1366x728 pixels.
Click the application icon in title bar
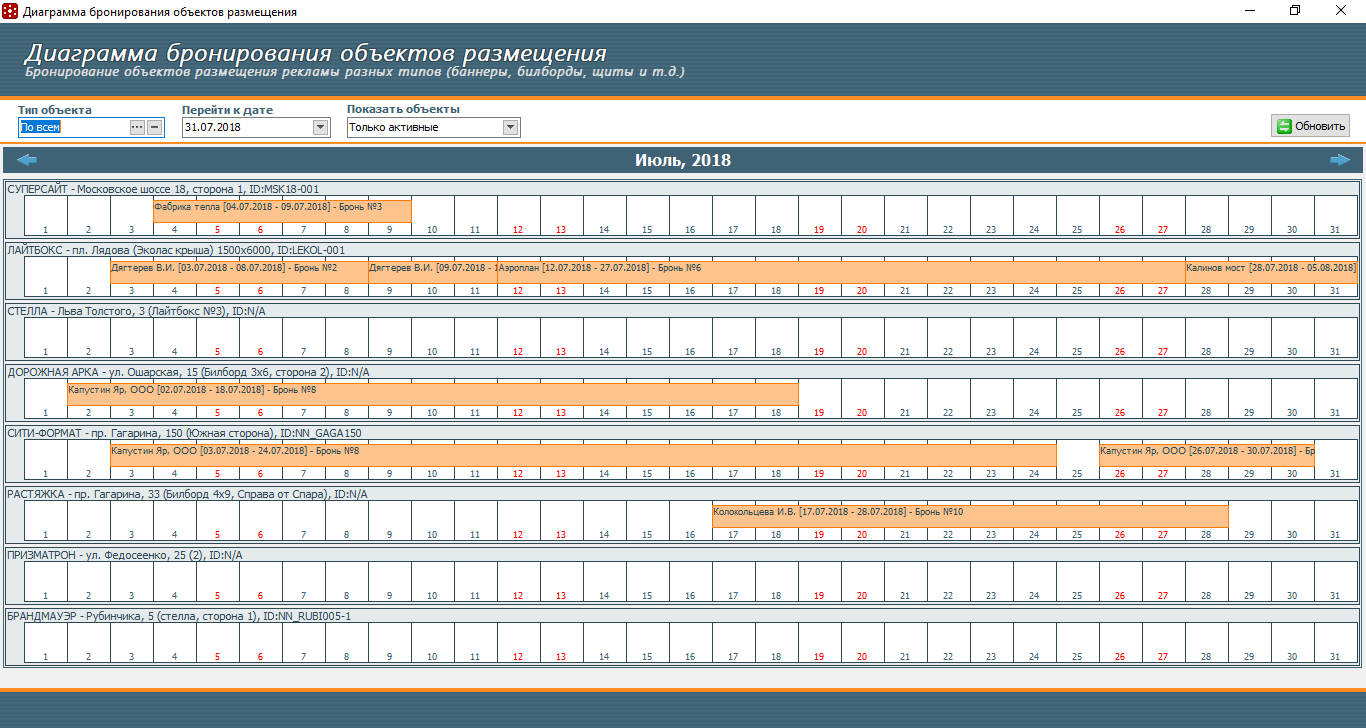click(10, 11)
